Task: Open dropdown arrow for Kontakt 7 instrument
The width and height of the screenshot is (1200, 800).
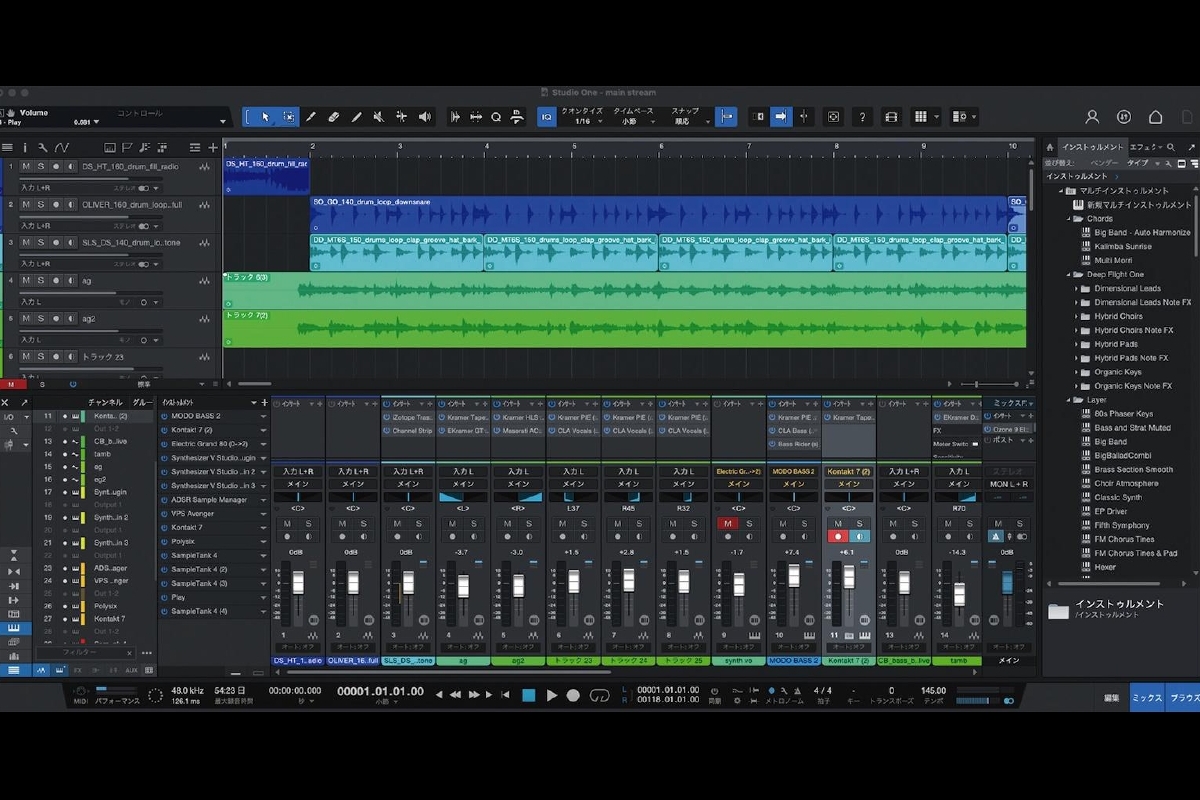Action: click(x=264, y=527)
